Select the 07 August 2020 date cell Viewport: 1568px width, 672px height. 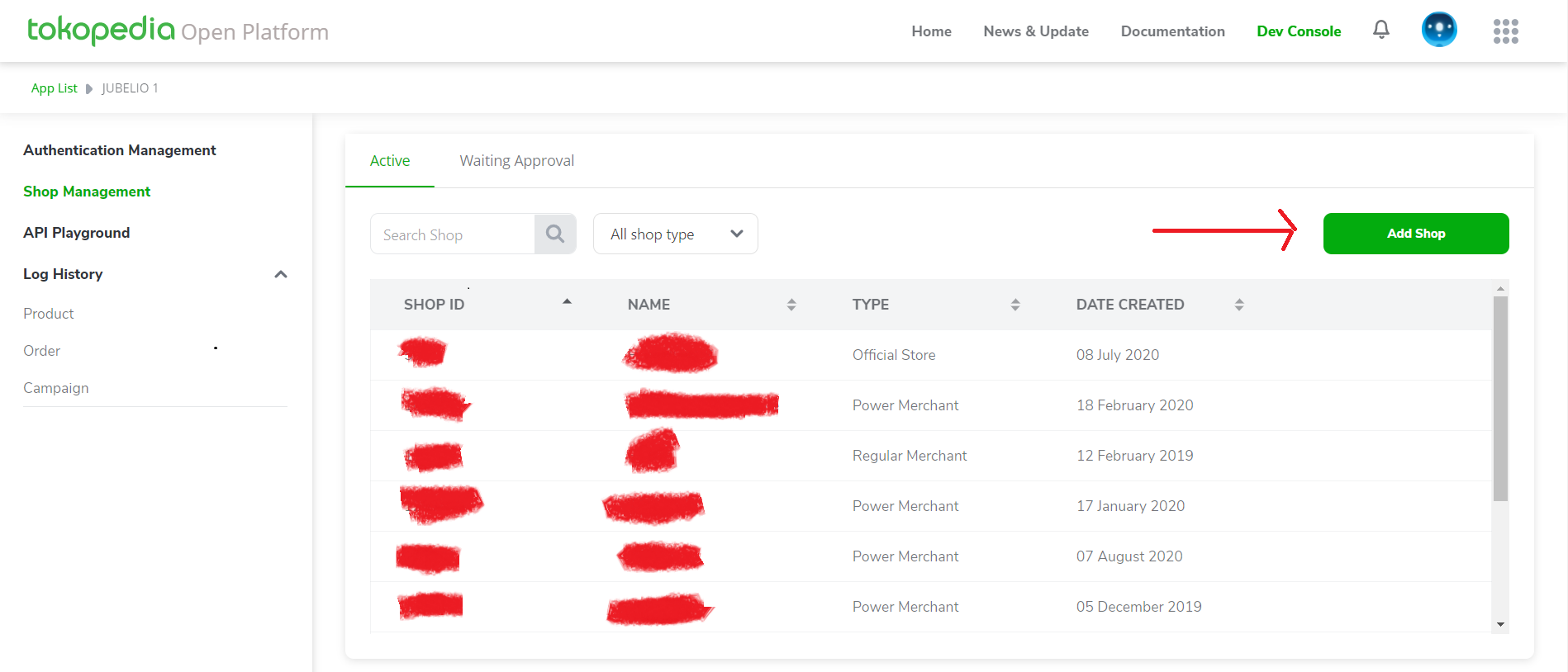point(1129,556)
